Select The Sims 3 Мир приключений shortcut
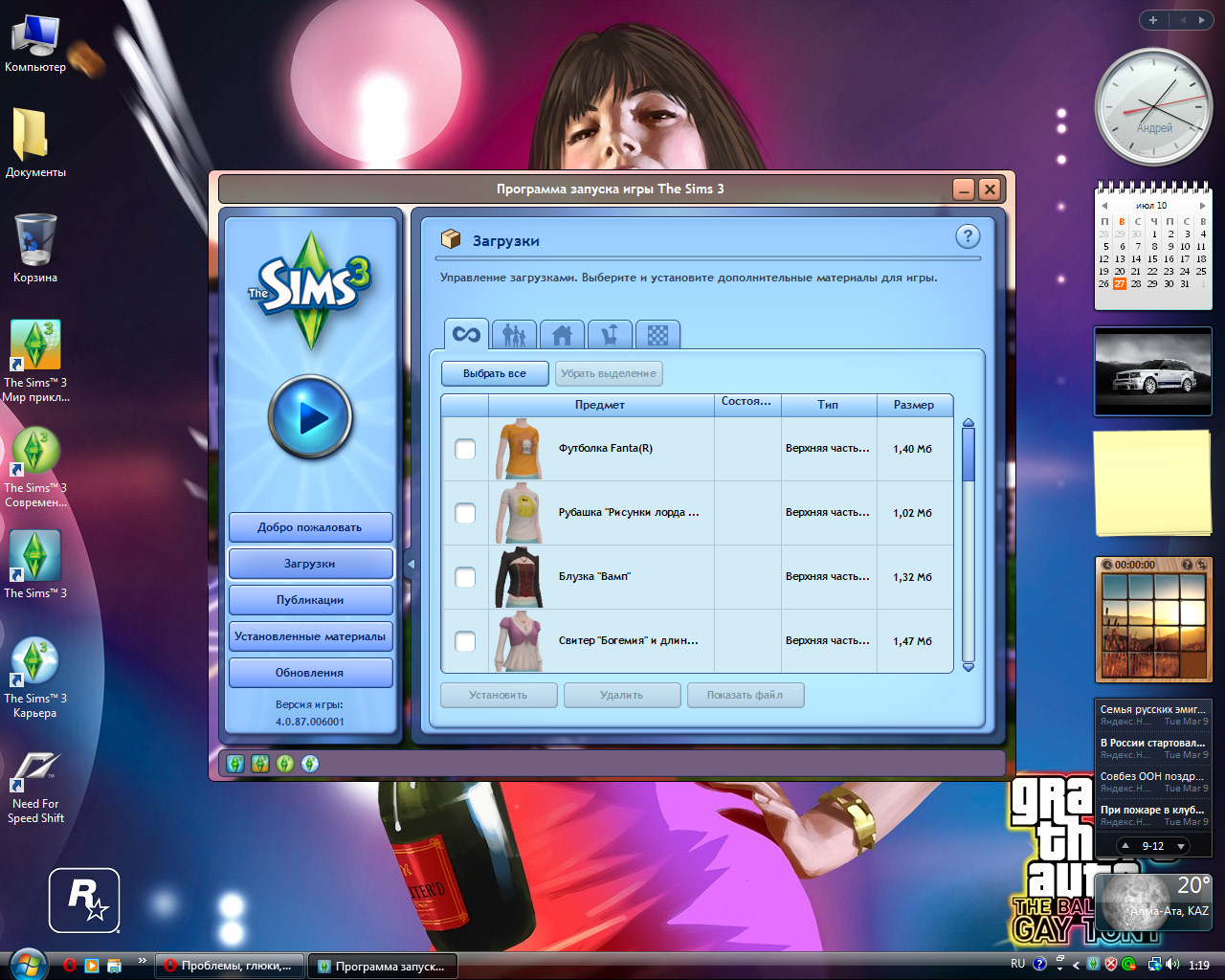Viewport: 1225px width, 980px height. tap(35, 361)
